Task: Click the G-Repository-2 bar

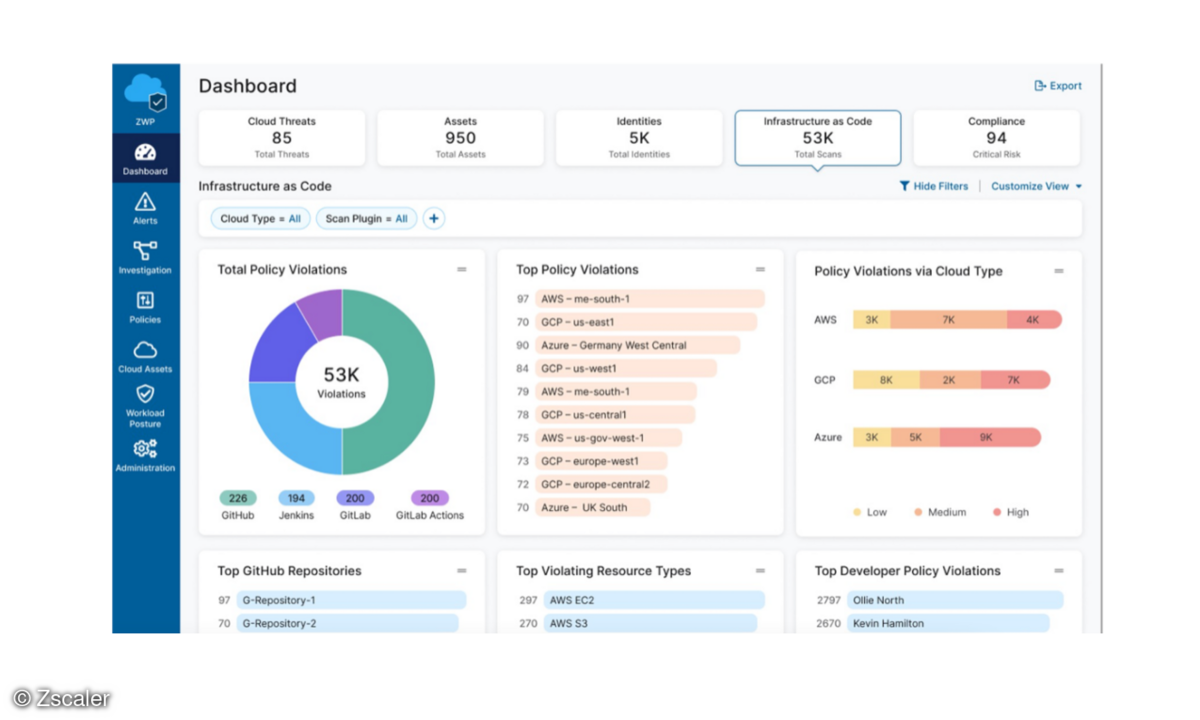Action: tap(347, 623)
